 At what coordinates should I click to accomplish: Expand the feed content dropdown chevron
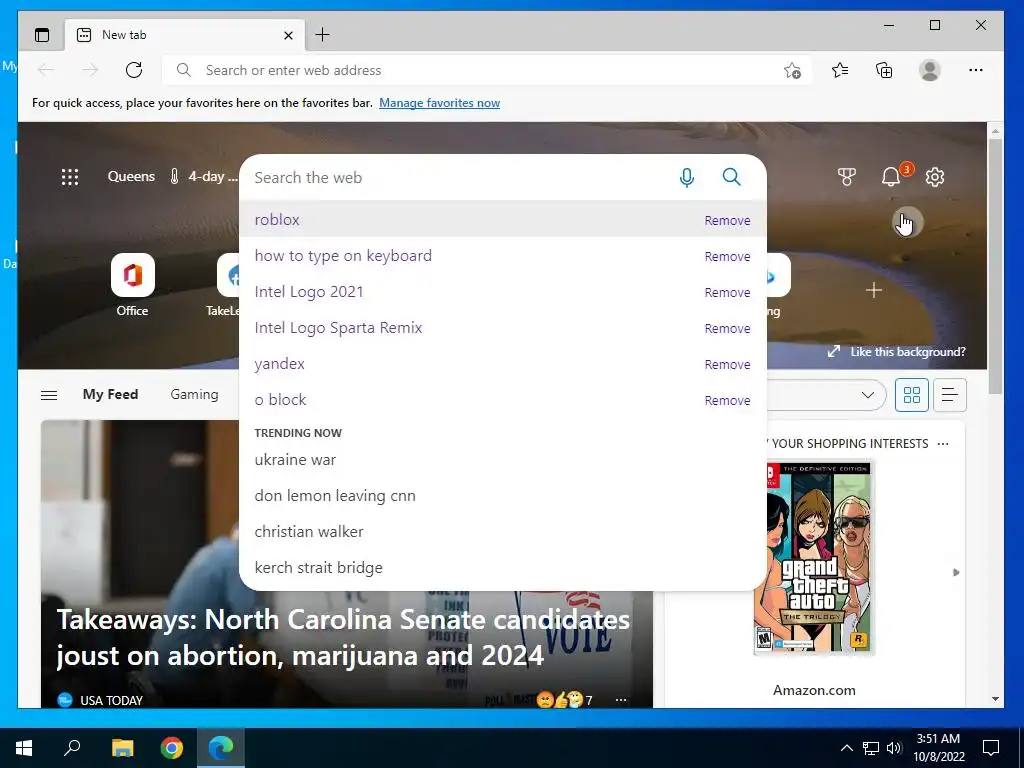coord(867,395)
